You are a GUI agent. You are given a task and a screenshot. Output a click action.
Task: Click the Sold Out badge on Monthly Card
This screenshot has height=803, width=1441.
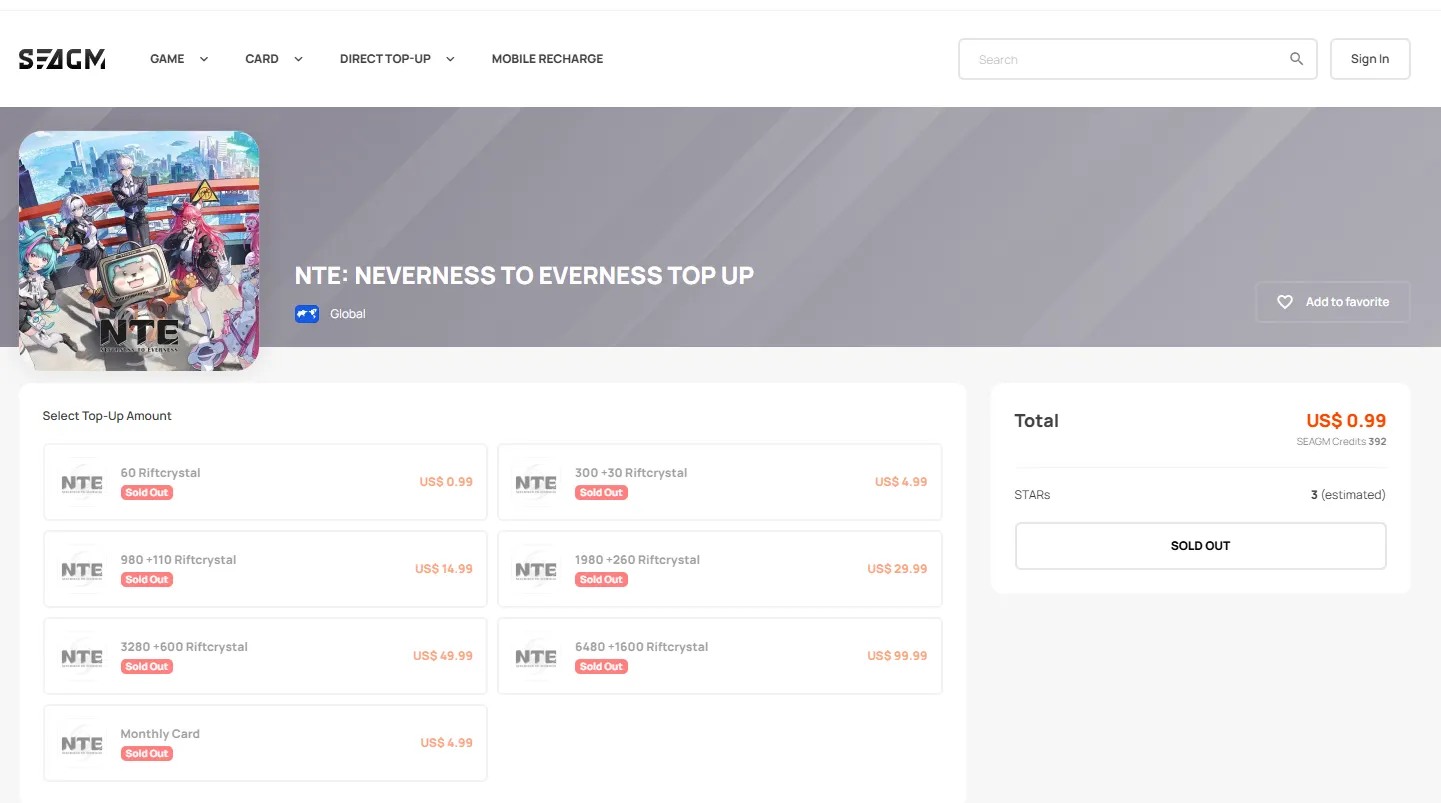click(147, 754)
